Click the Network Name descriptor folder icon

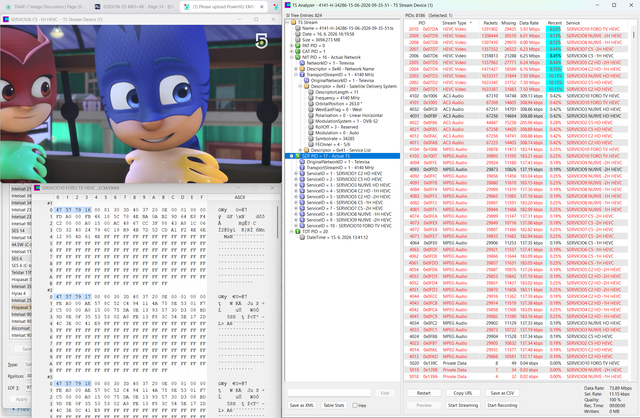pyautogui.click(x=302, y=69)
